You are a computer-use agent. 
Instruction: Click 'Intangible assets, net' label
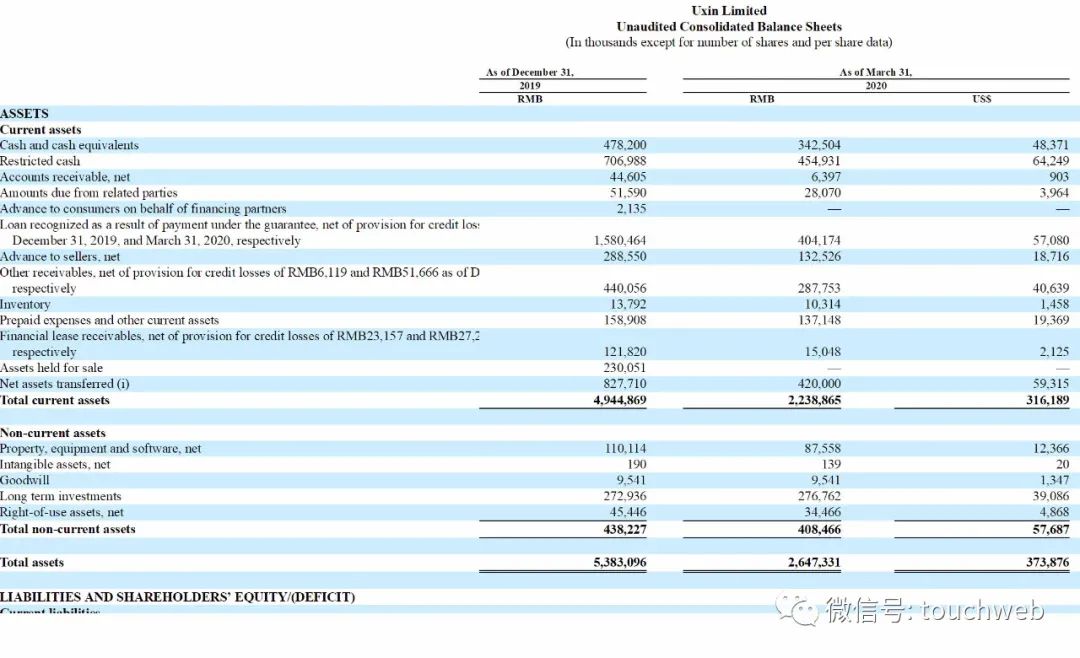[55, 464]
